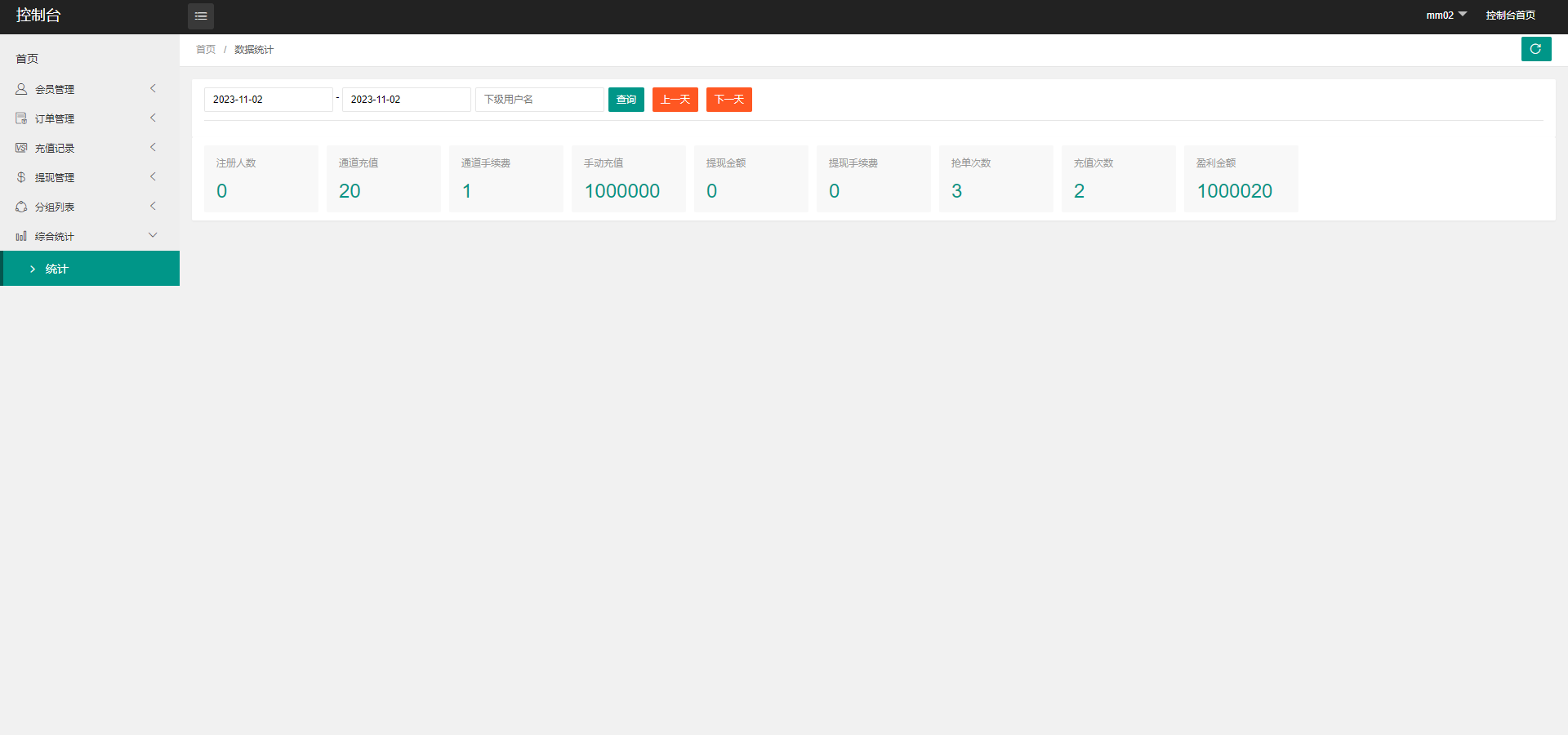Click the 综合统计 bar chart icon

click(21, 236)
